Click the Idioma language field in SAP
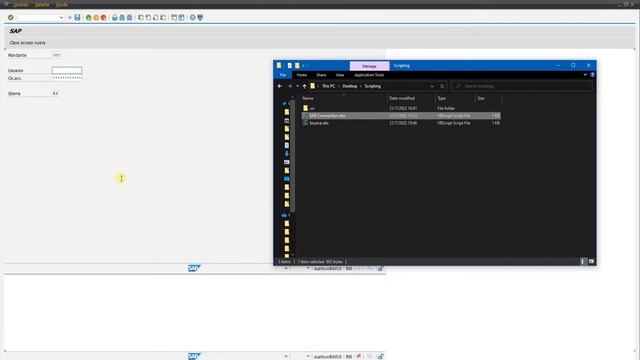The height and width of the screenshot is (360, 640). pyautogui.click(x=56, y=93)
